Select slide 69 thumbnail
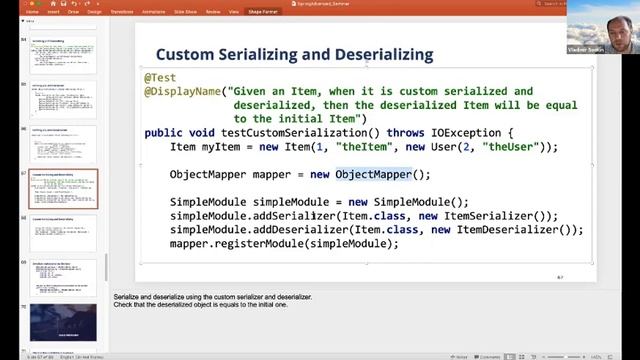Viewport: 640px width, 360px height. [63, 278]
